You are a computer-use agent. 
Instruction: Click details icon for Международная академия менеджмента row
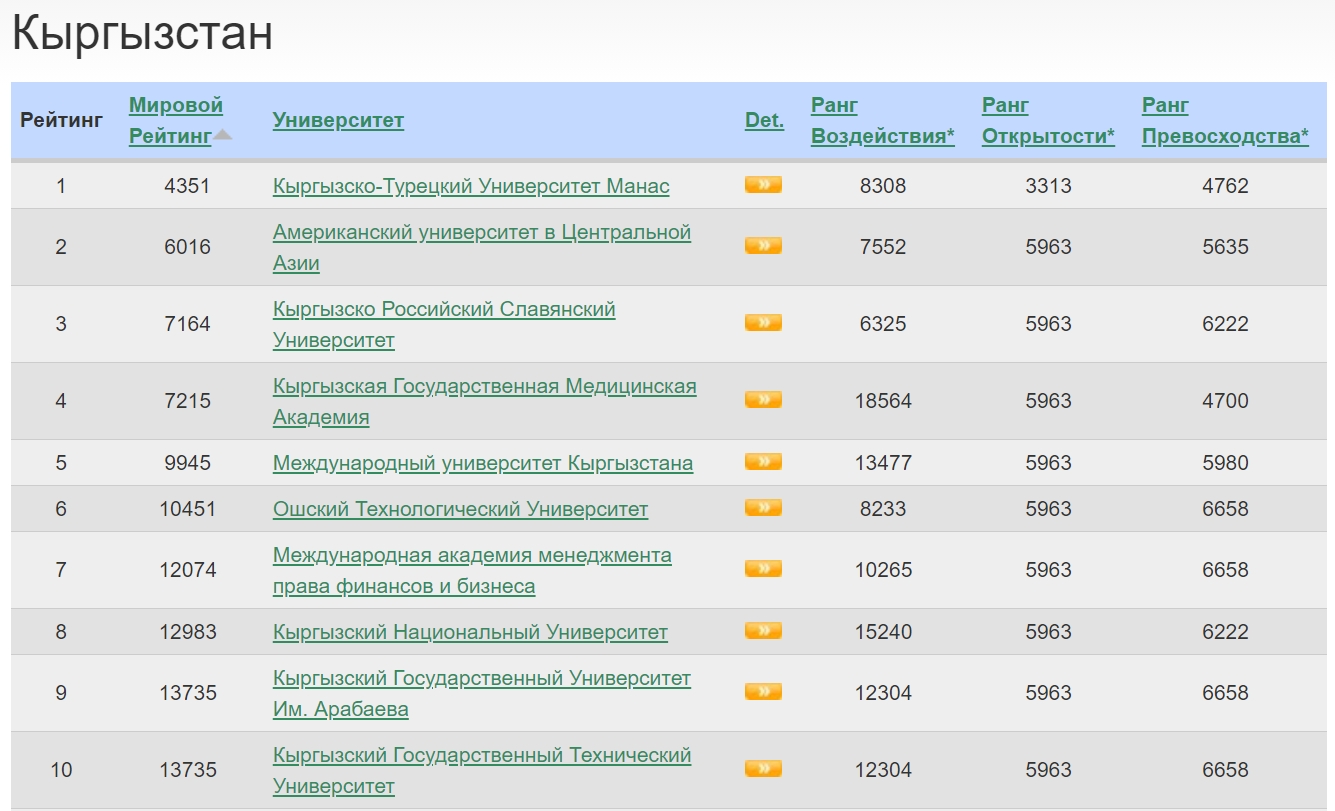[x=763, y=568]
